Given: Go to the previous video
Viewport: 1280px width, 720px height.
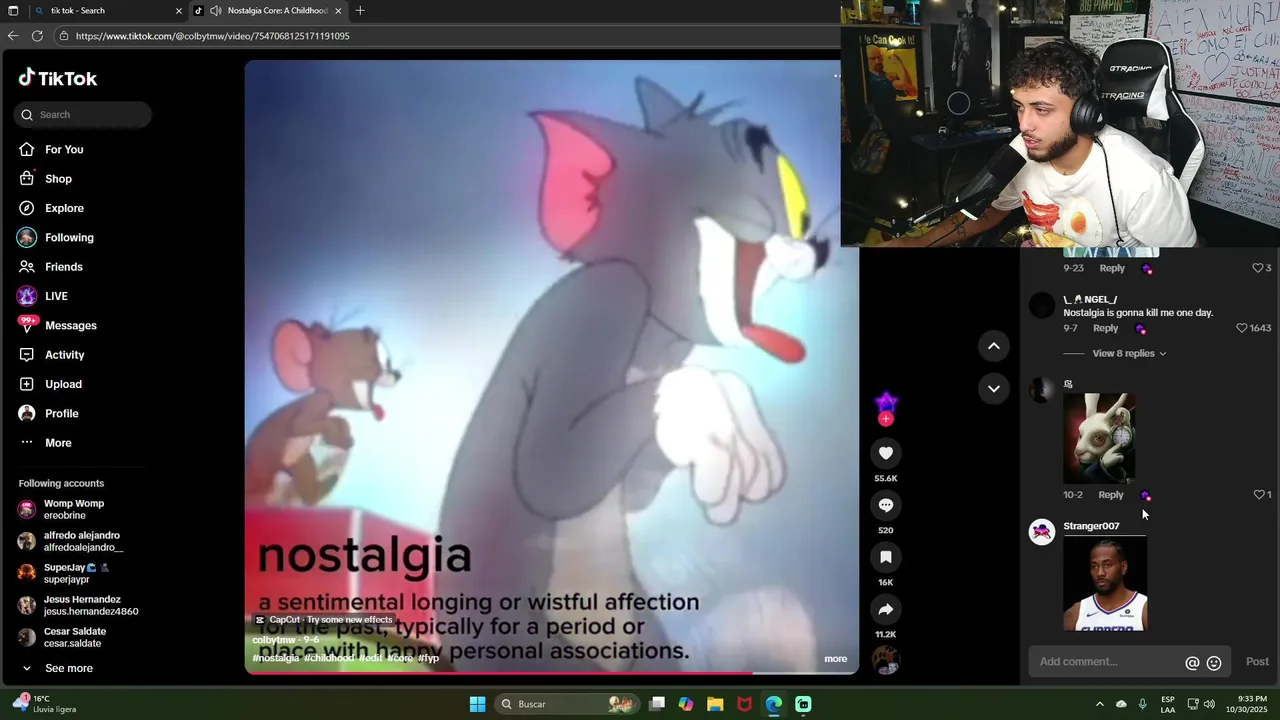Looking at the screenshot, I should click(994, 346).
